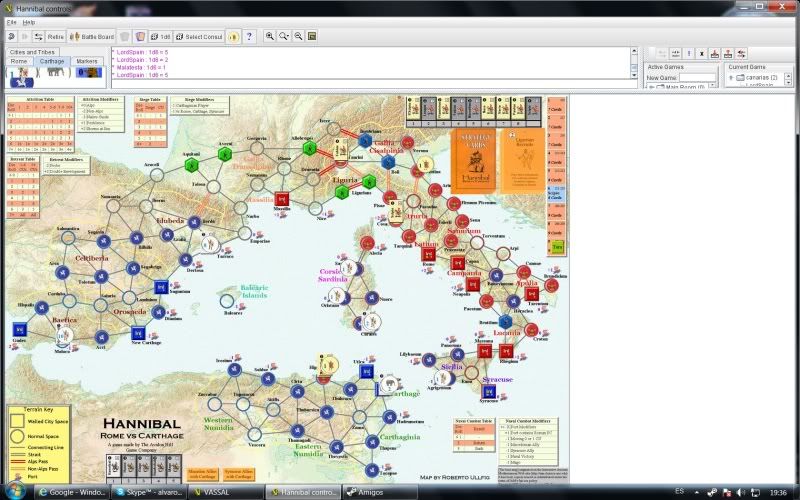800x500 pixels.
Task: Click the volume speaker tray icon
Action: click(741, 492)
